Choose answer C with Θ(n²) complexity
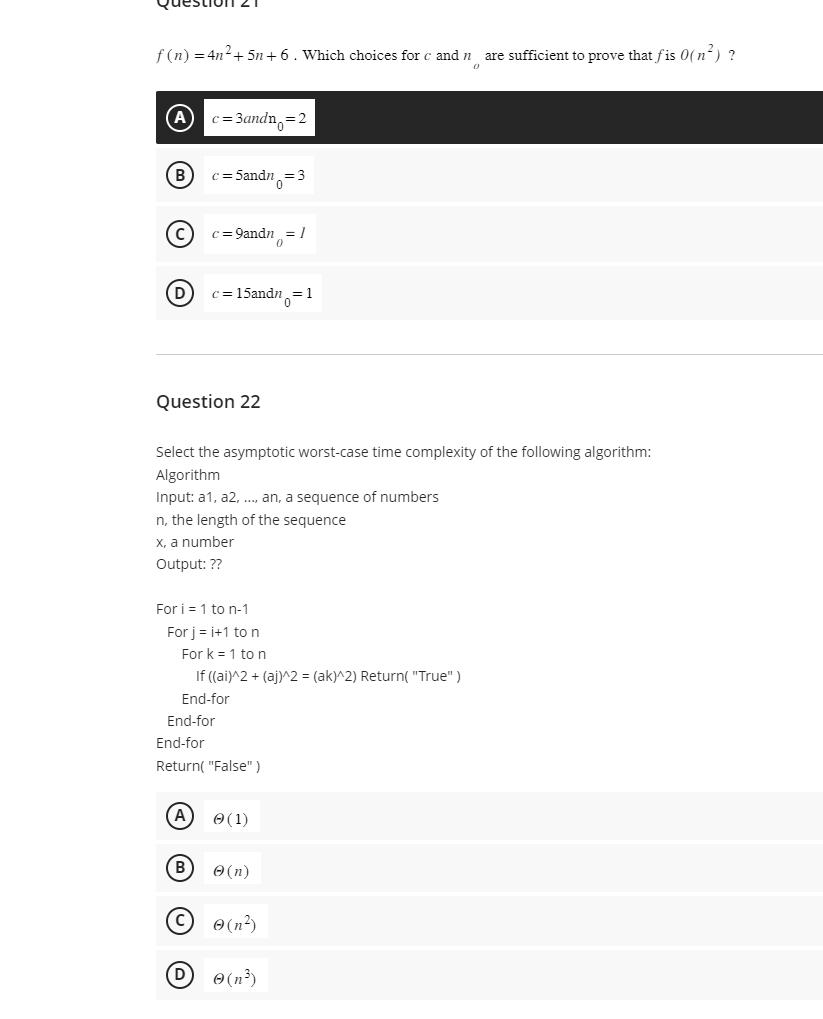 [x=234, y=921]
